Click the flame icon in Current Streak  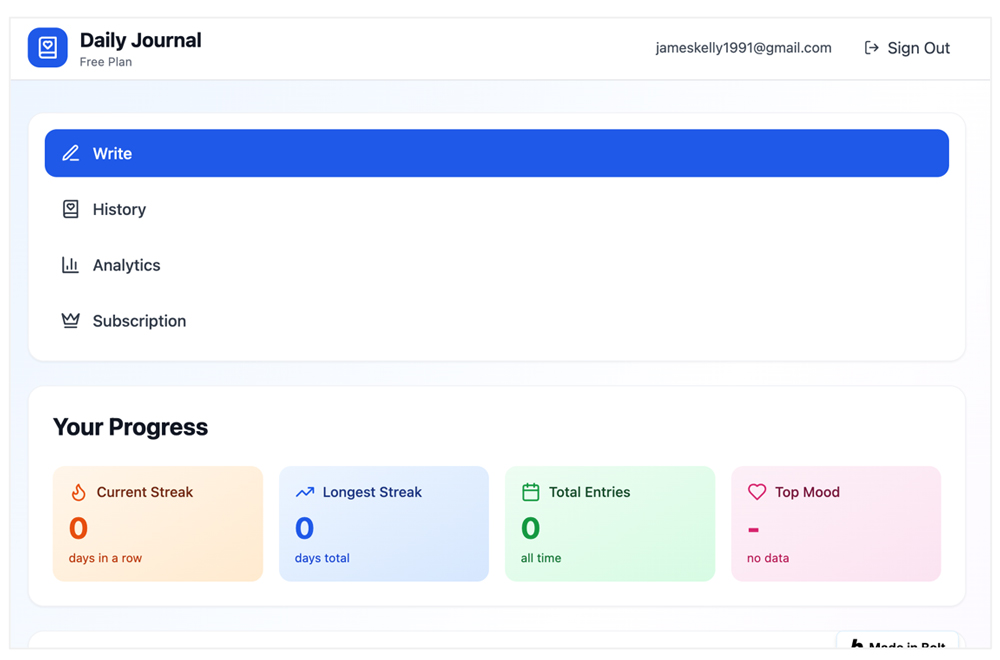pyautogui.click(x=78, y=492)
